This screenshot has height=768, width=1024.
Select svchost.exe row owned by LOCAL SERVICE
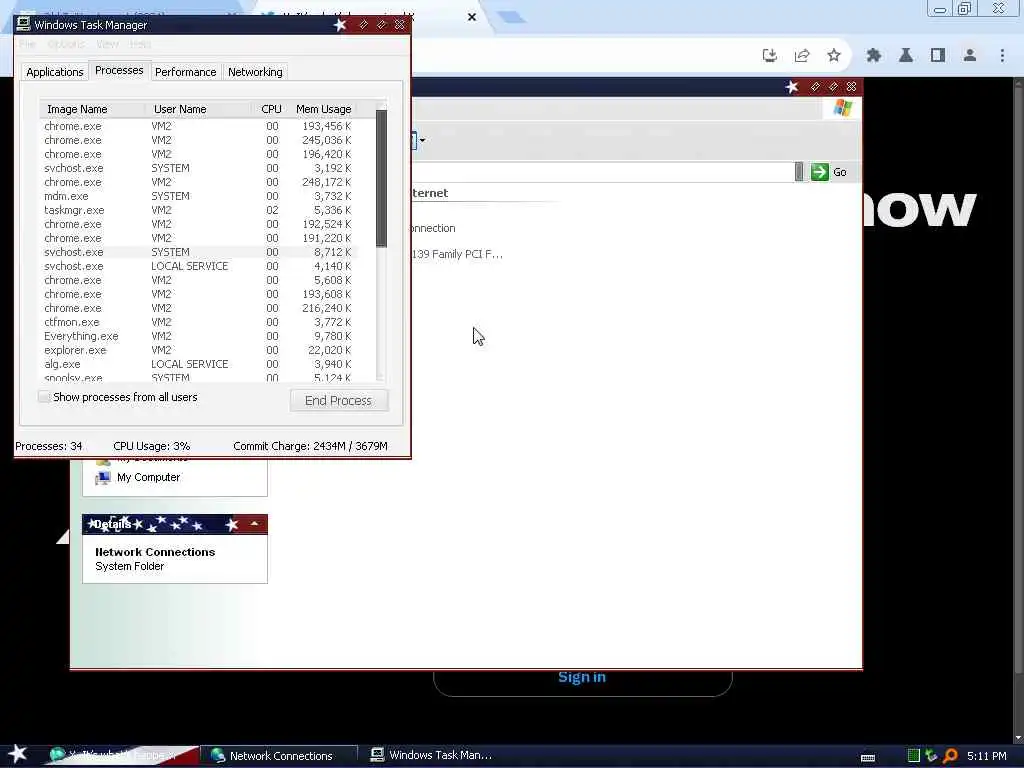click(198, 266)
